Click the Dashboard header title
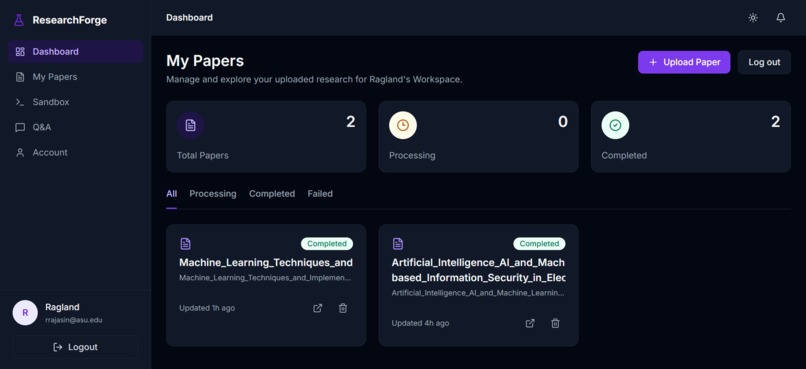 tap(189, 17)
